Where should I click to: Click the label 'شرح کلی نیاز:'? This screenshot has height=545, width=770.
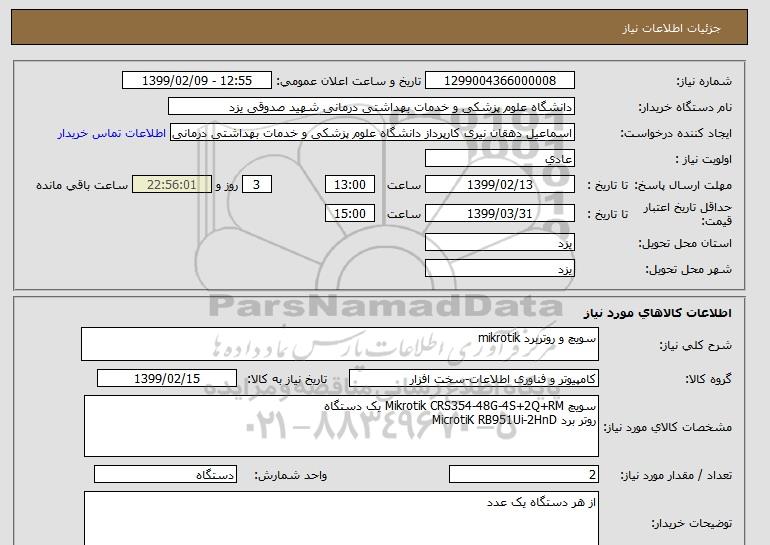coord(695,345)
